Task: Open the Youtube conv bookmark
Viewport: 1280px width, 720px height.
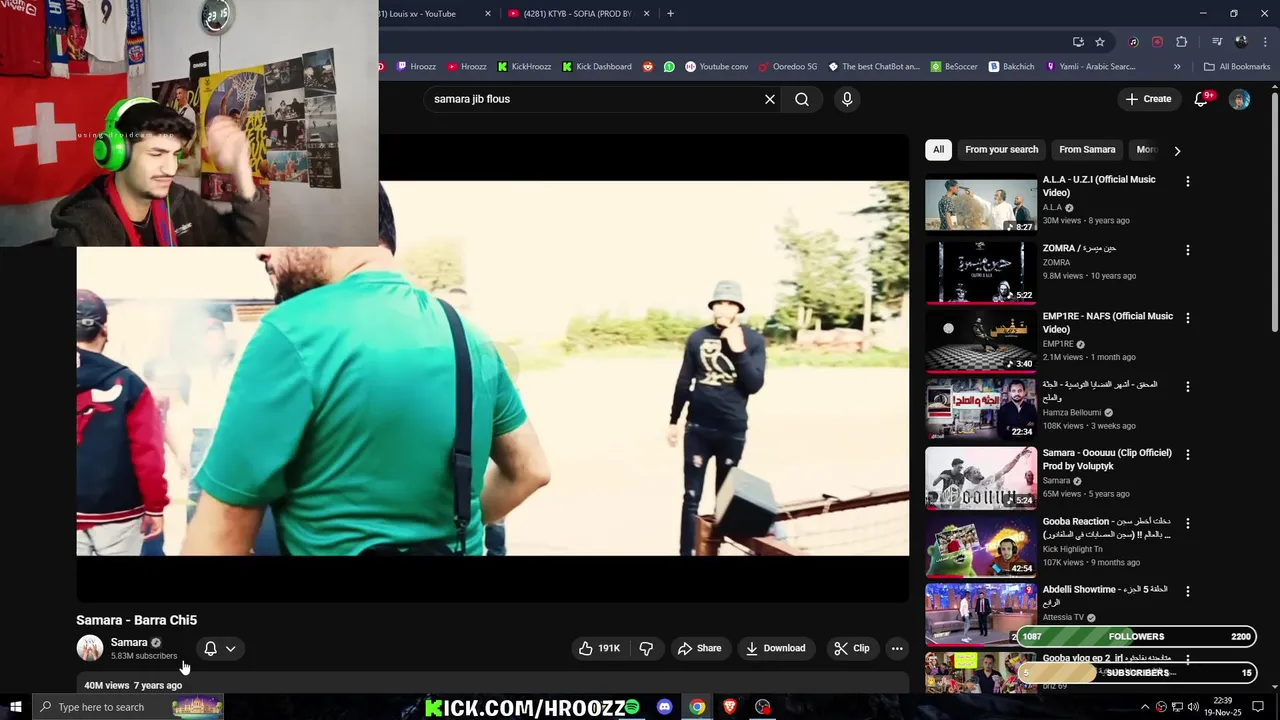Action: pyautogui.click(x=716, y=67)
